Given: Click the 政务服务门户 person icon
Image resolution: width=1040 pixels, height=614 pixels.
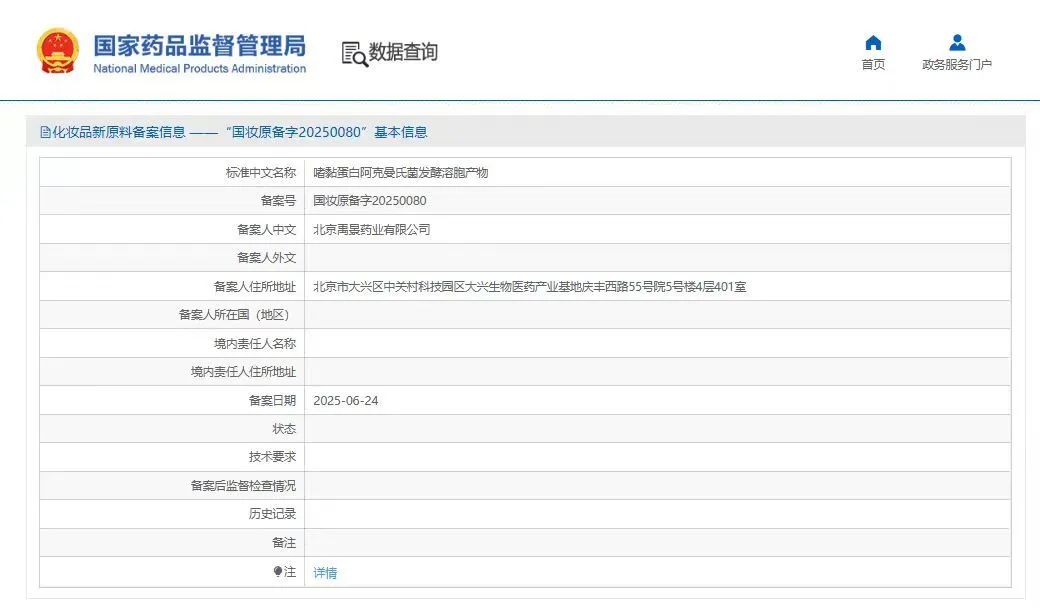Looking at the screenshot, I should (x=957, y=43).
